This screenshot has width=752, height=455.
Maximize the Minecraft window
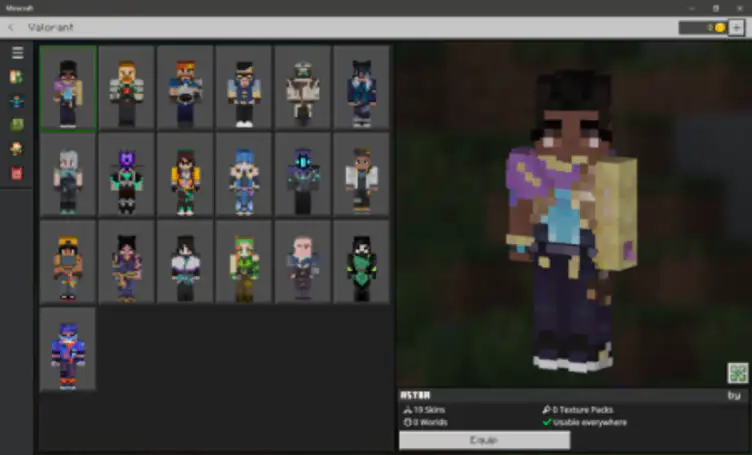[x=716, y=8]
